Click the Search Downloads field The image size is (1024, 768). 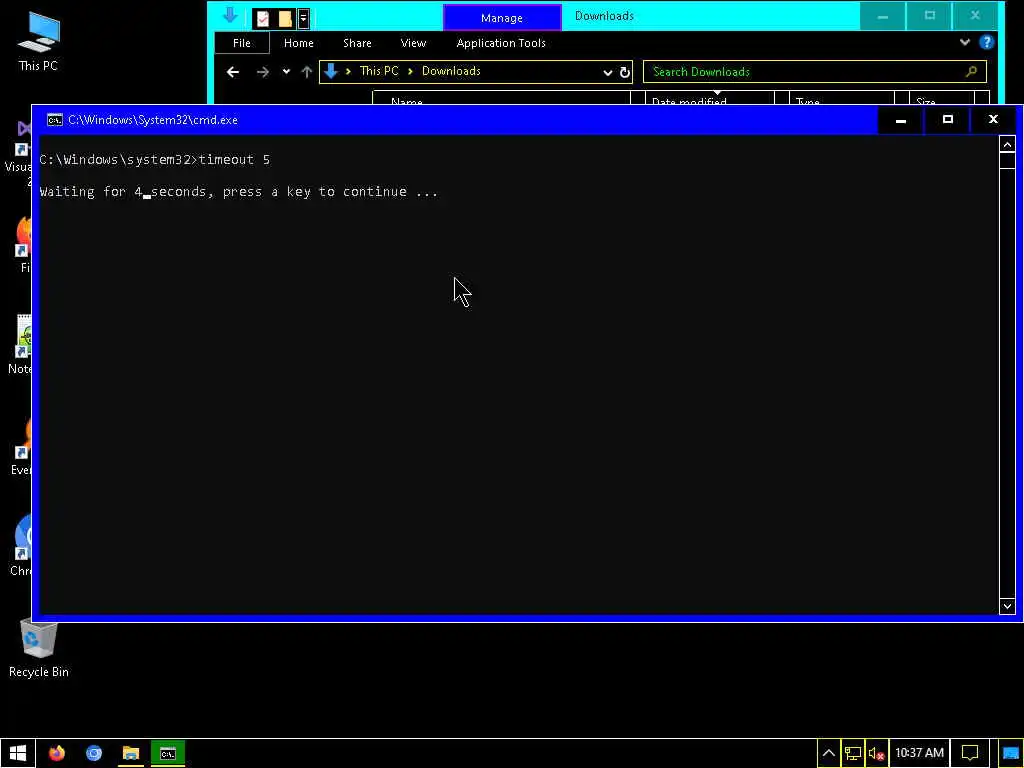point(814,72)
